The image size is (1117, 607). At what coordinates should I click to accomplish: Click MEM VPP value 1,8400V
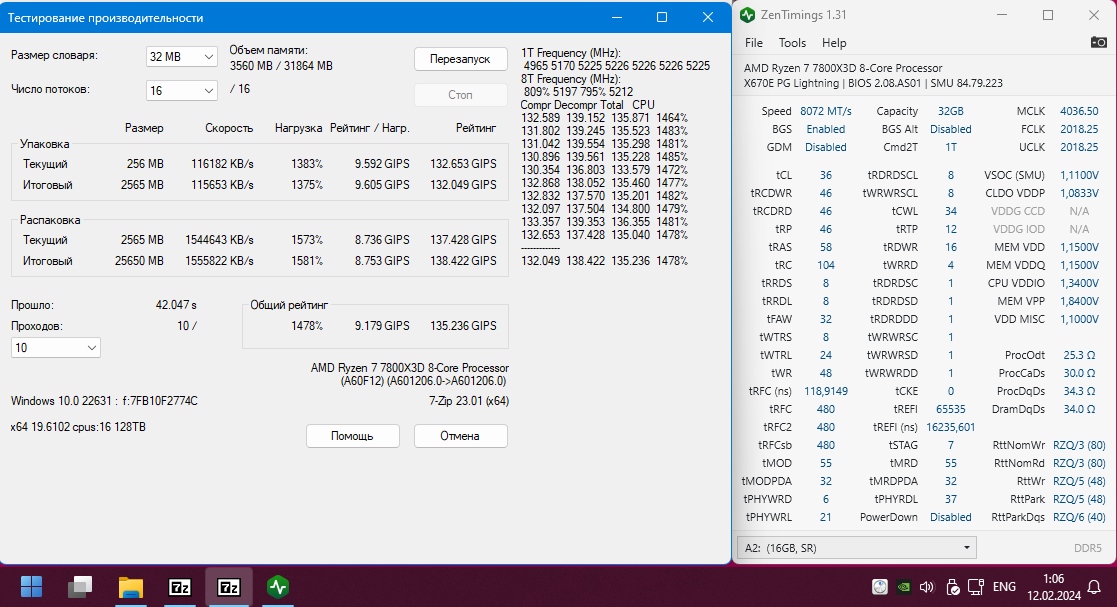pyautogui.click(x=1079, y=301)
